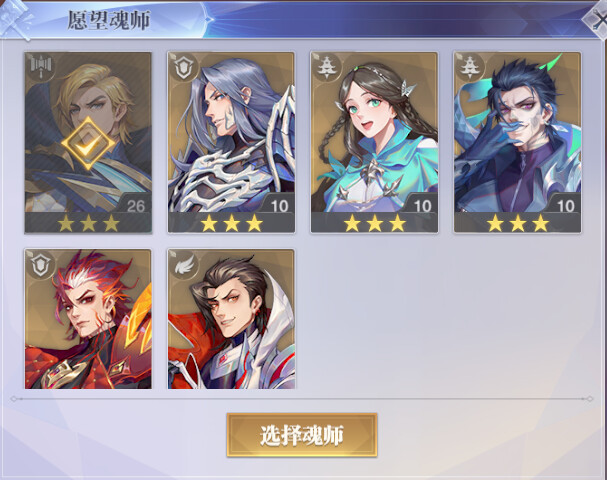Image resolution: width=607 pixels, height=480 pixels.
Task: Click the 选择魂师 confirm button
Action: tap(302, 435)
